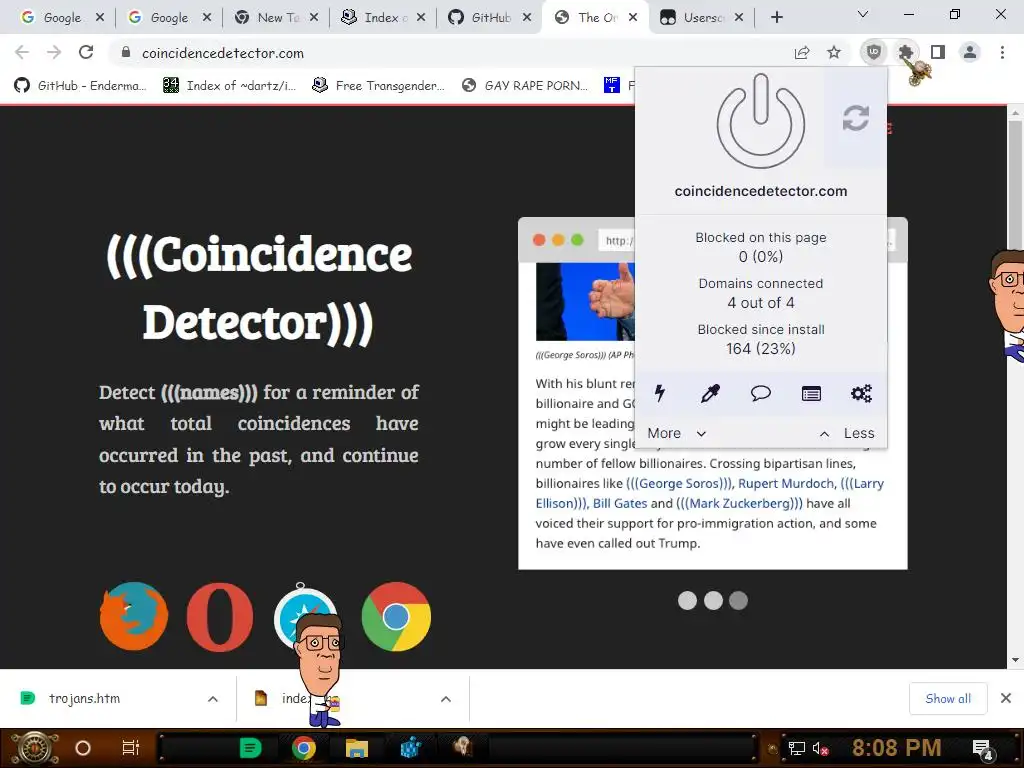Open the uBlock logger icon
The width and height of the screenshot is (1024, 768).
click(811, 393)
